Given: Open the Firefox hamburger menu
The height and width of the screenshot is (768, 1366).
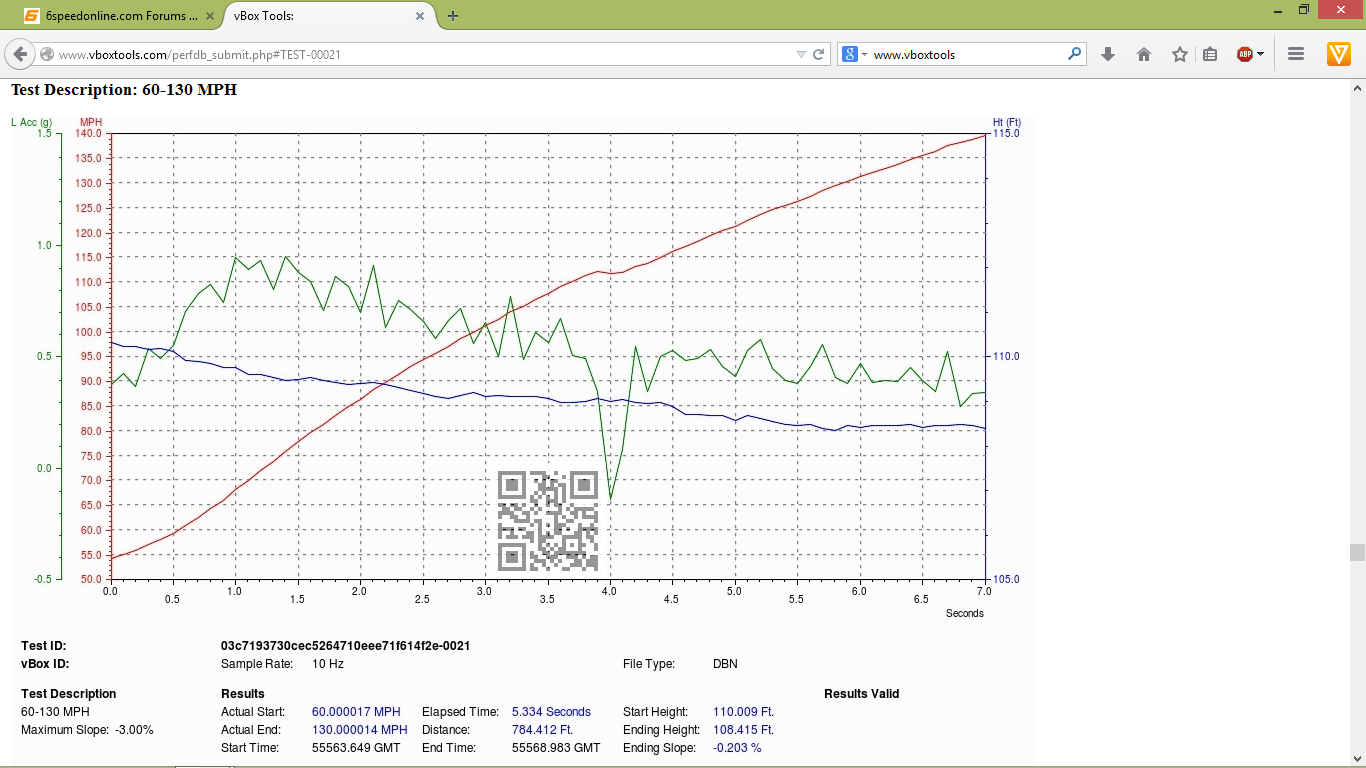Looking at the screenshot, I should (x=1296, y=54).
